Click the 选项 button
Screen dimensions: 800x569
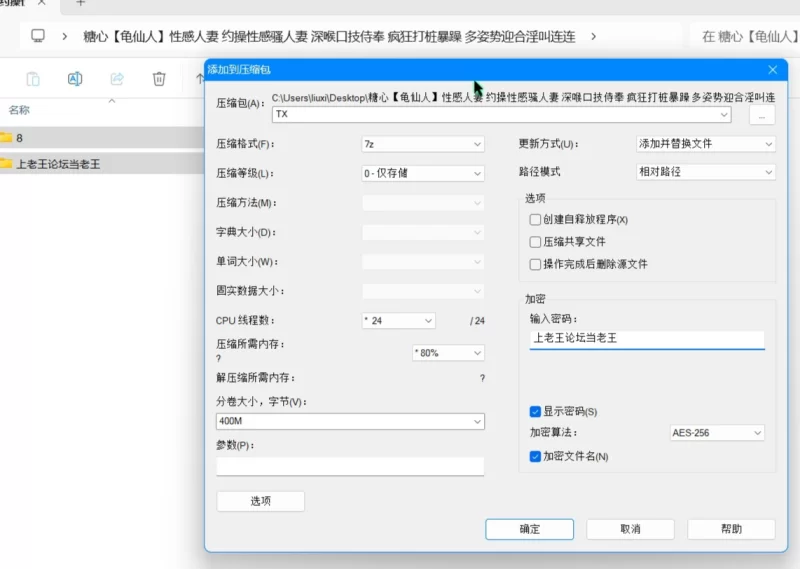261,501
